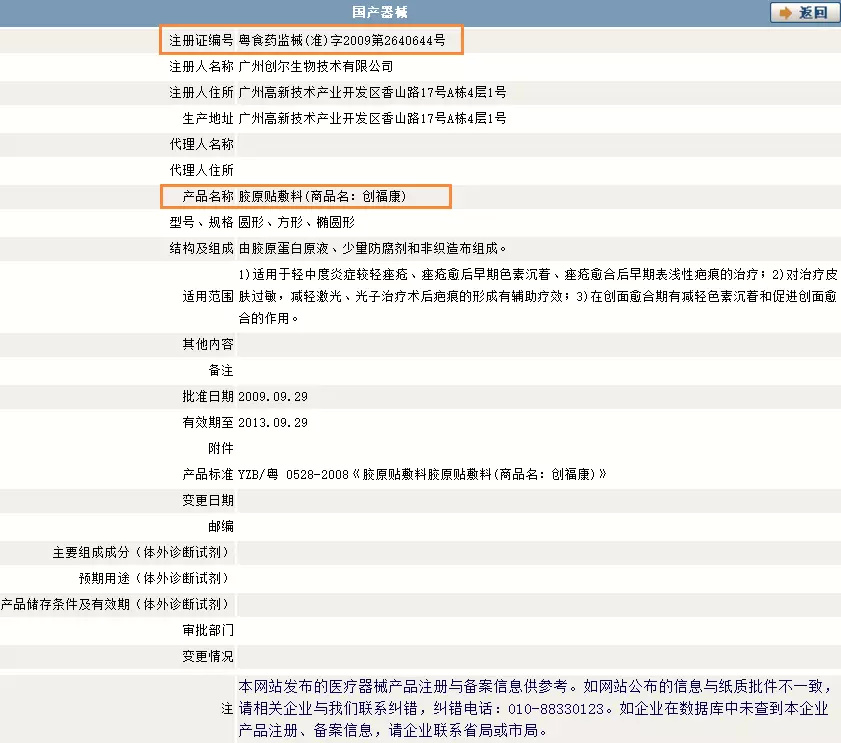Click registrant name 广州创尔生物技术有限公司
This screenshot has height=743, width=841.
316,67
